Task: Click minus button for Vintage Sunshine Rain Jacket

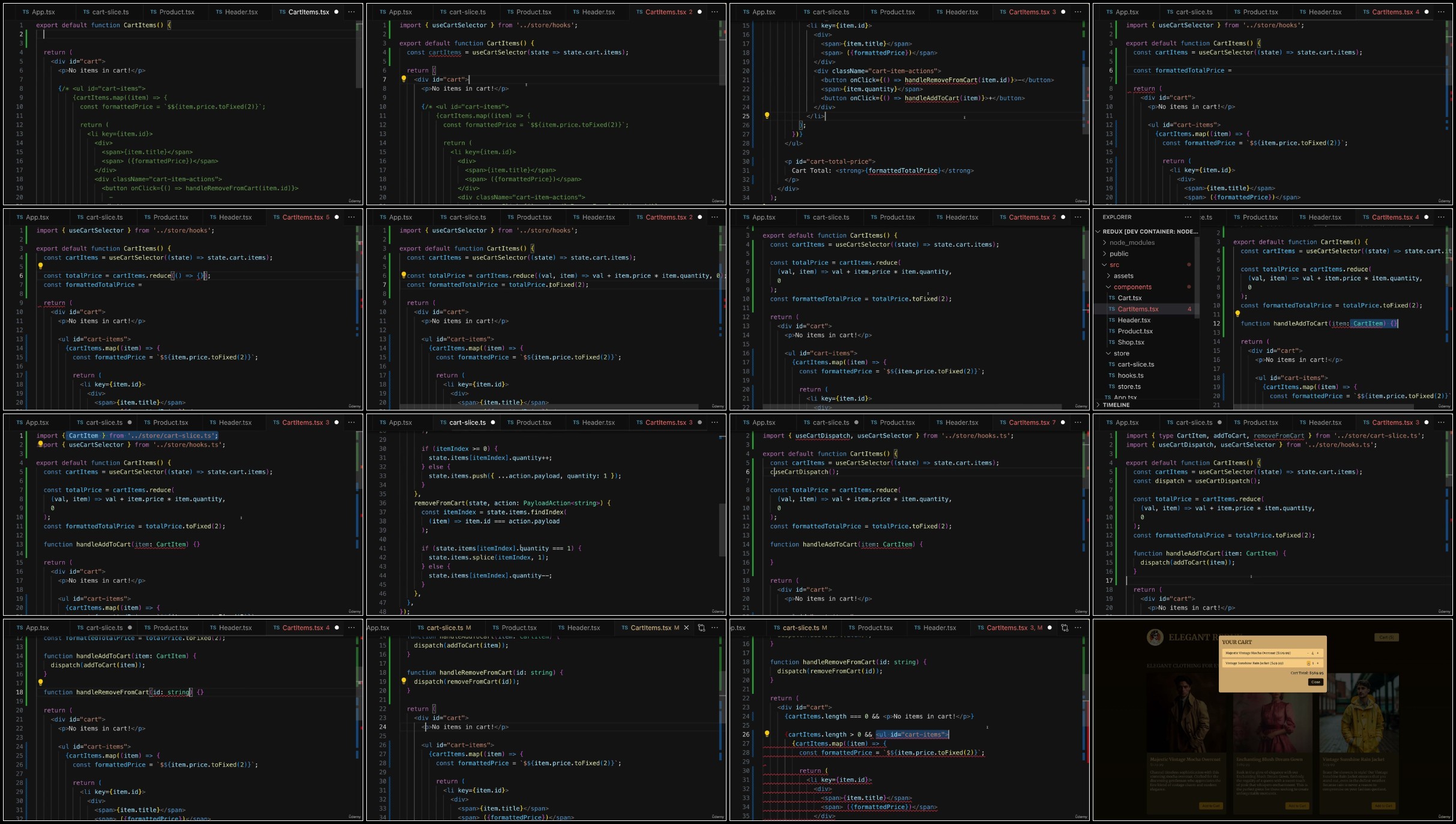Action: [1308, 663]
